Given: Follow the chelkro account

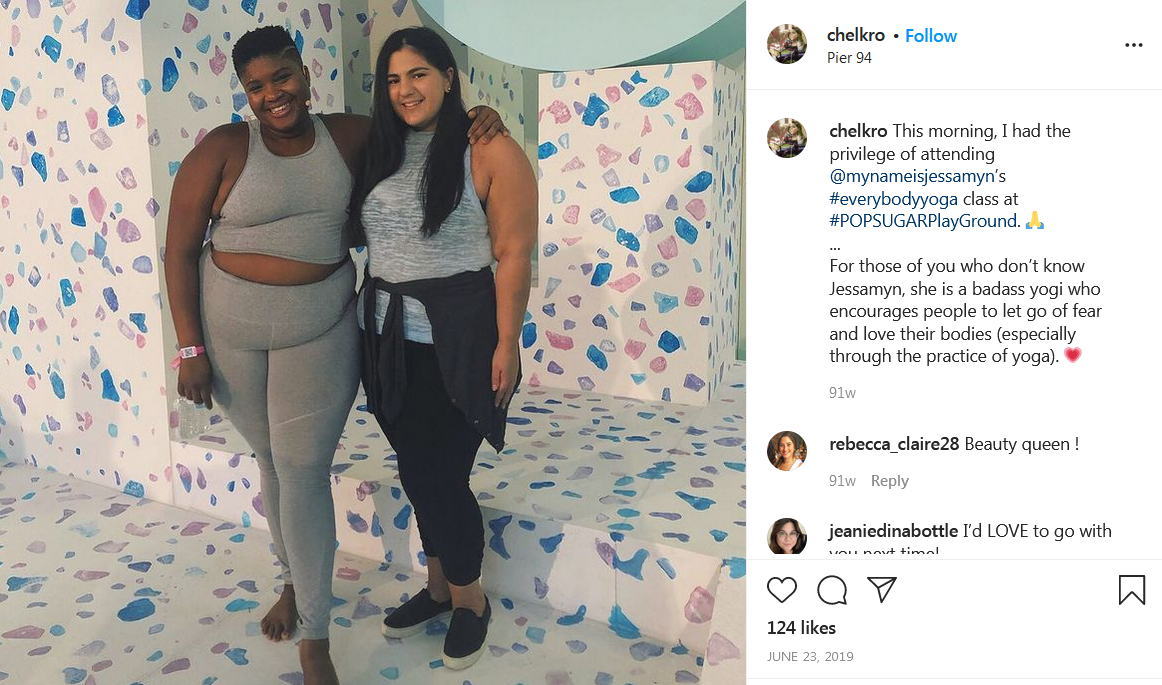Looking at the screenshot, I should (x=931, y=36).
